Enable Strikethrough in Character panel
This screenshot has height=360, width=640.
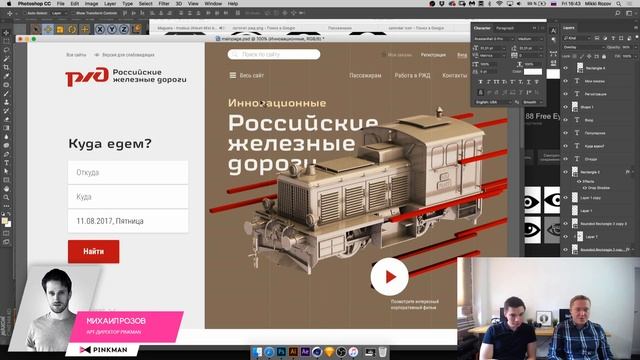tap(536, 82)
